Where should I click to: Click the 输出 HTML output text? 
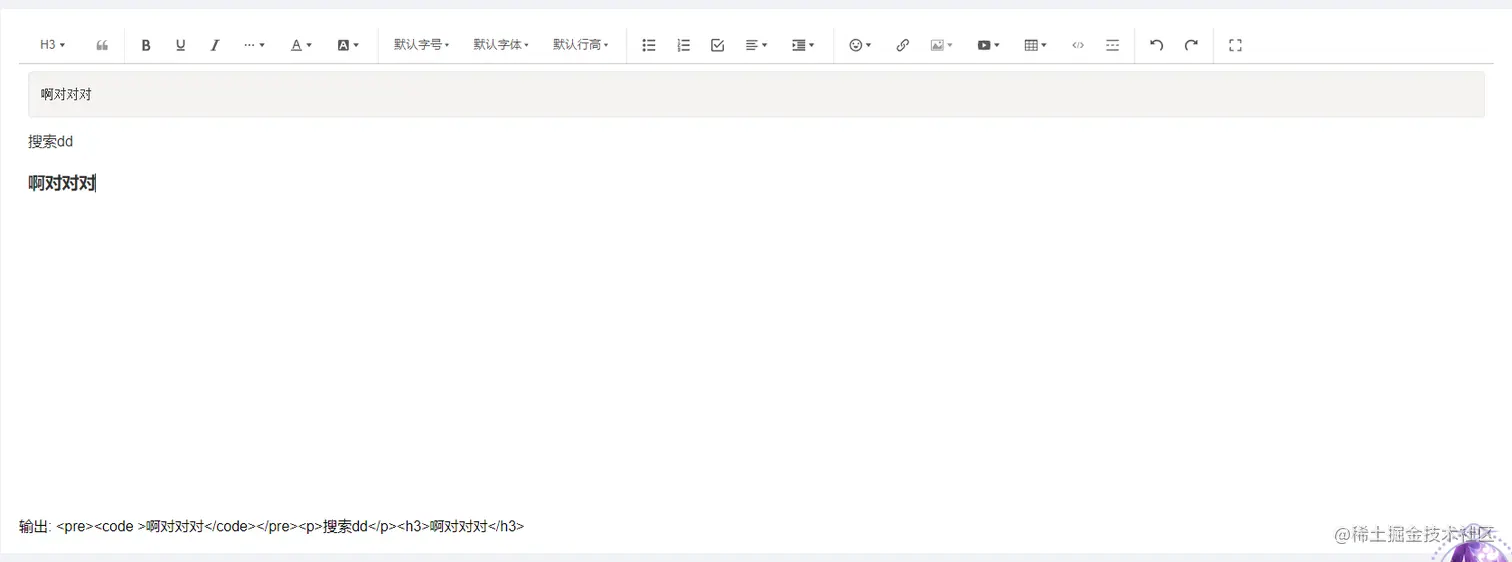pyautogui.click(x=272, y=526)
